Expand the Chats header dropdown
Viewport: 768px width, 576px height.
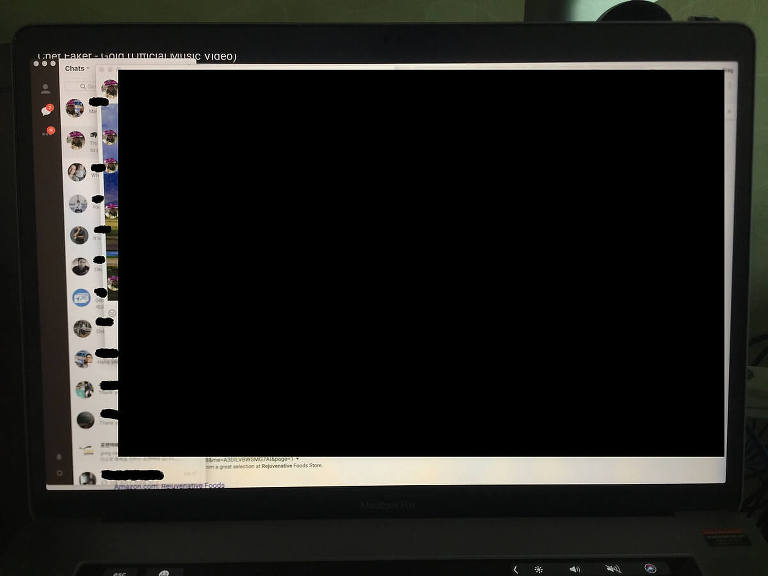click(77, 69)
